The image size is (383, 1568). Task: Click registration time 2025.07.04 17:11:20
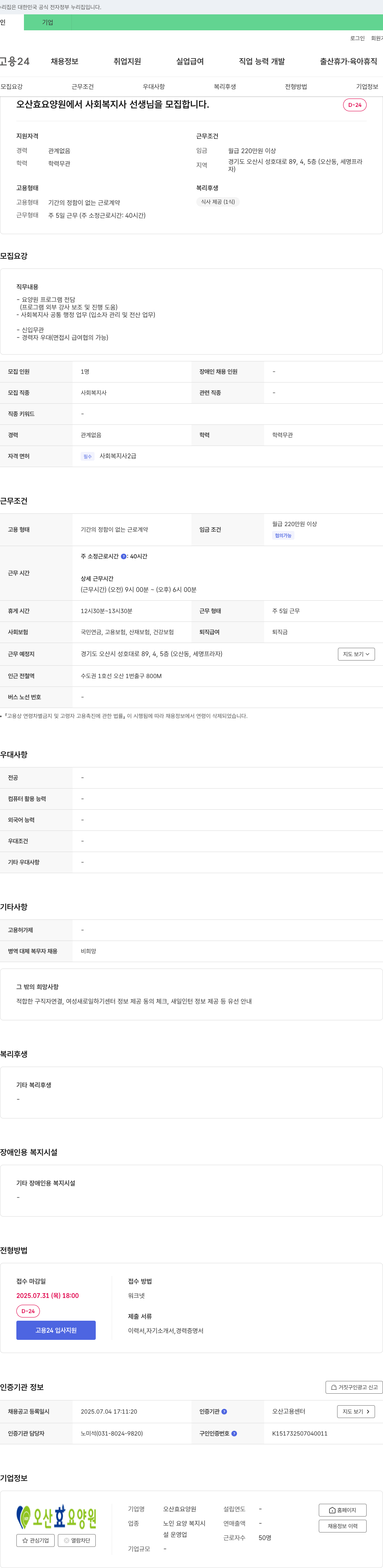point(109,1412)
